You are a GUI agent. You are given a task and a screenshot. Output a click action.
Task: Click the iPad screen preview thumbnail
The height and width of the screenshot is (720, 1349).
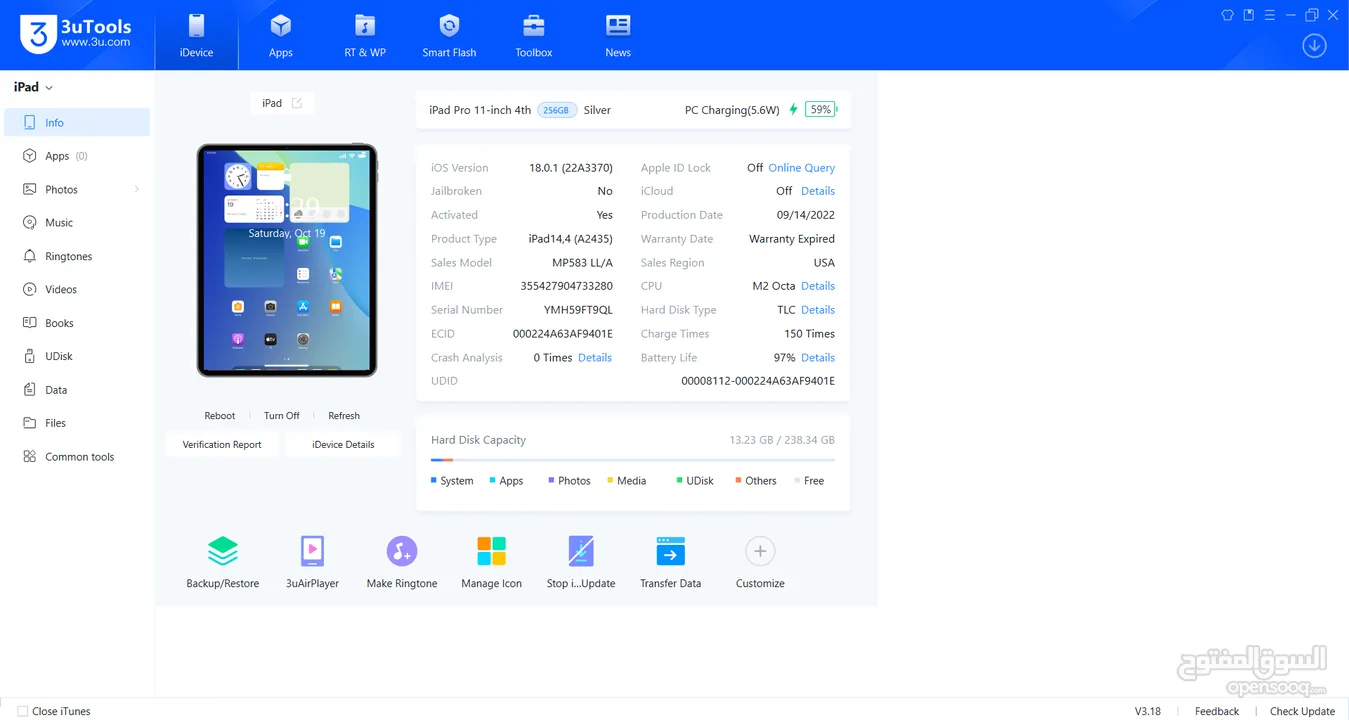(287, 260)
